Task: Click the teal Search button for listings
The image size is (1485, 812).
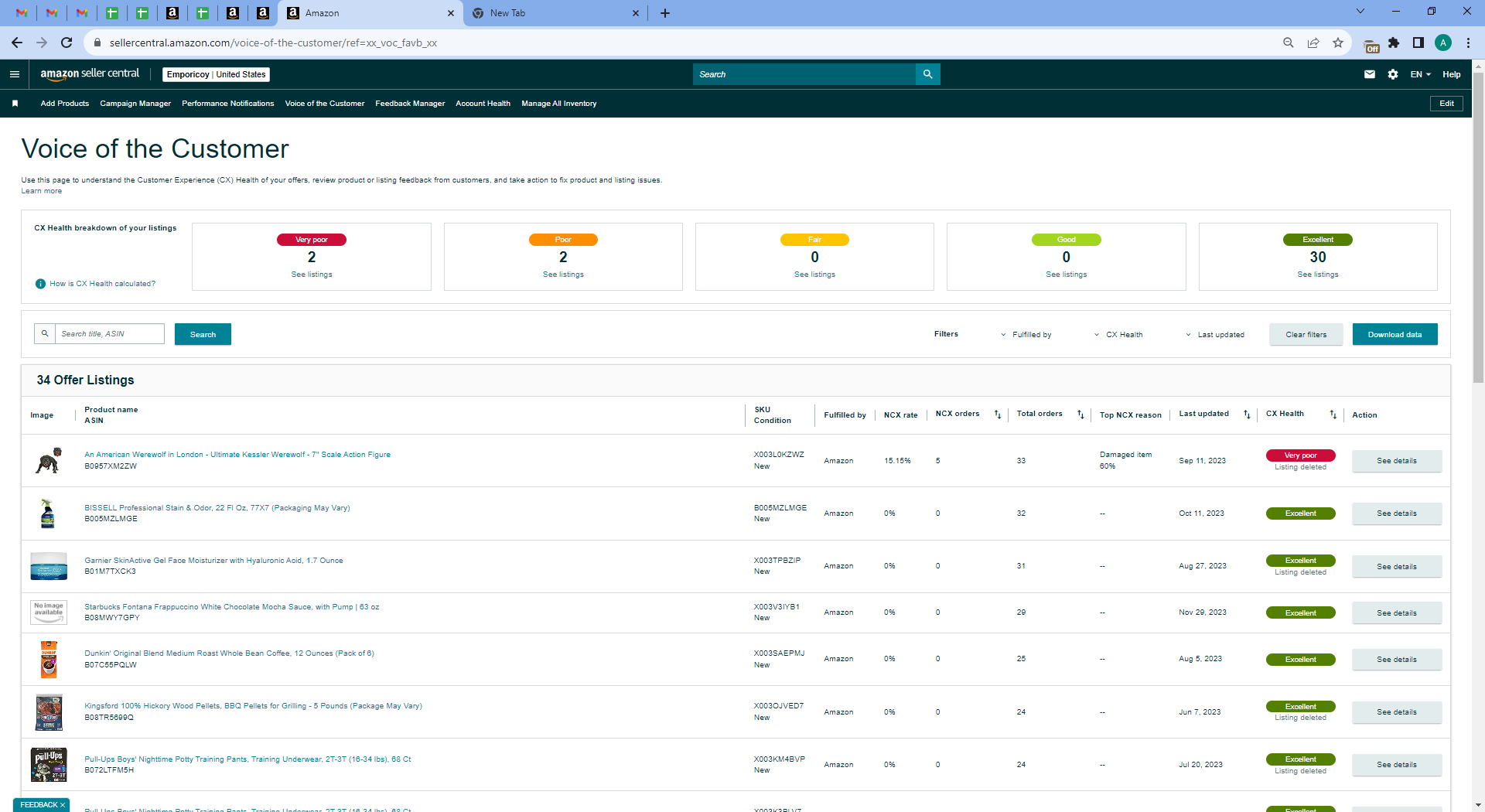Action: coord(203,334)
